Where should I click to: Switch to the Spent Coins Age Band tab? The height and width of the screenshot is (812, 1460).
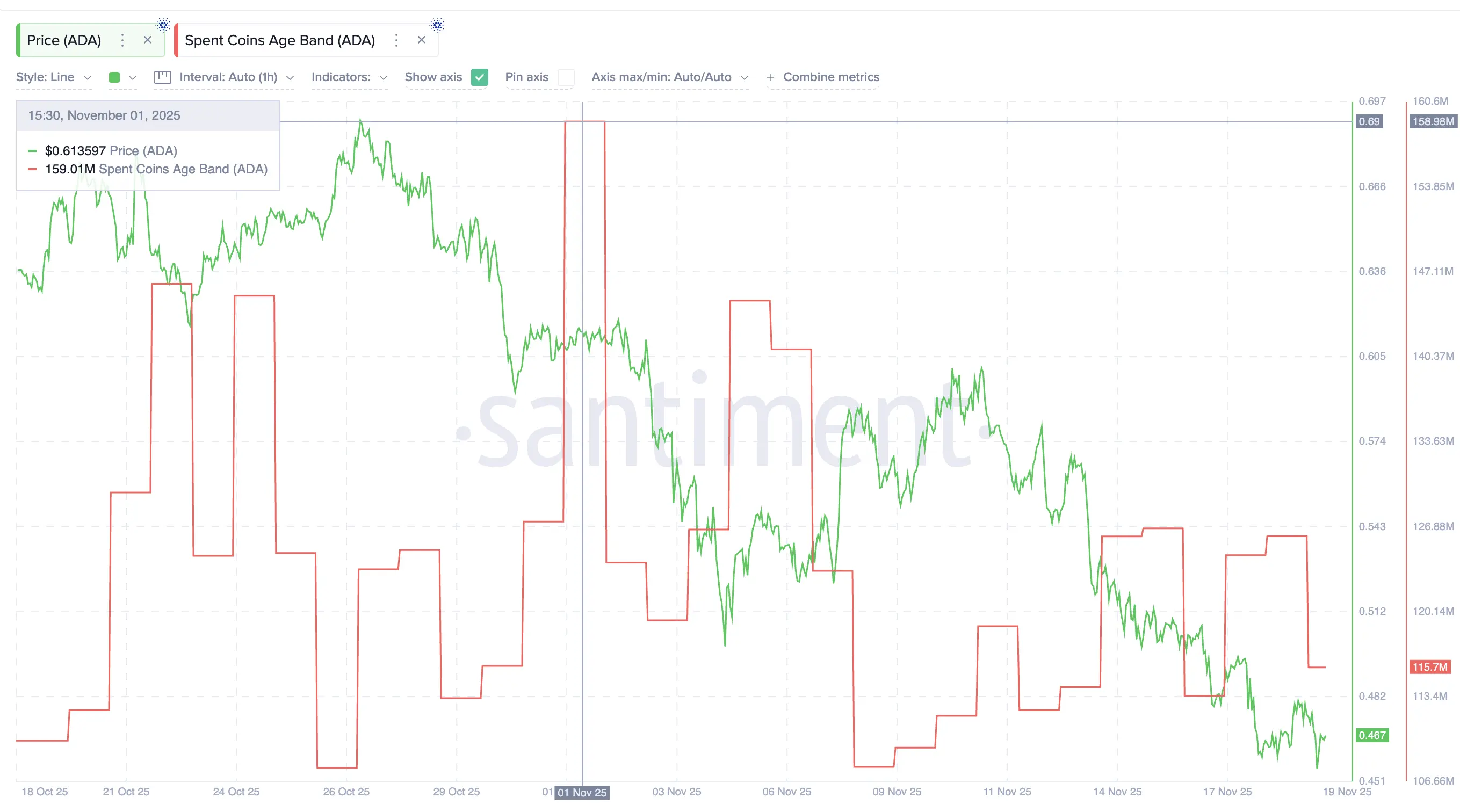point(280,40)
